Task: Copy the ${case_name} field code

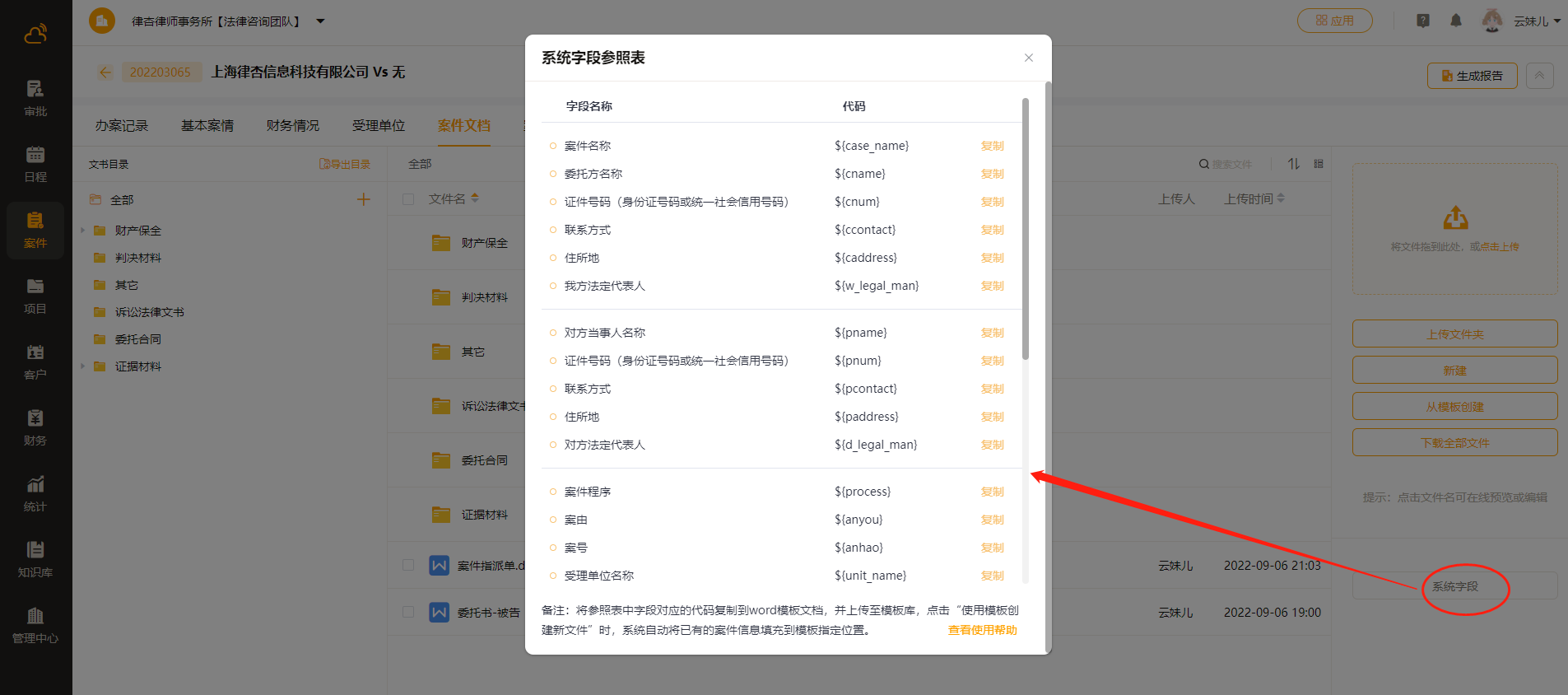Action: point(992,146)
